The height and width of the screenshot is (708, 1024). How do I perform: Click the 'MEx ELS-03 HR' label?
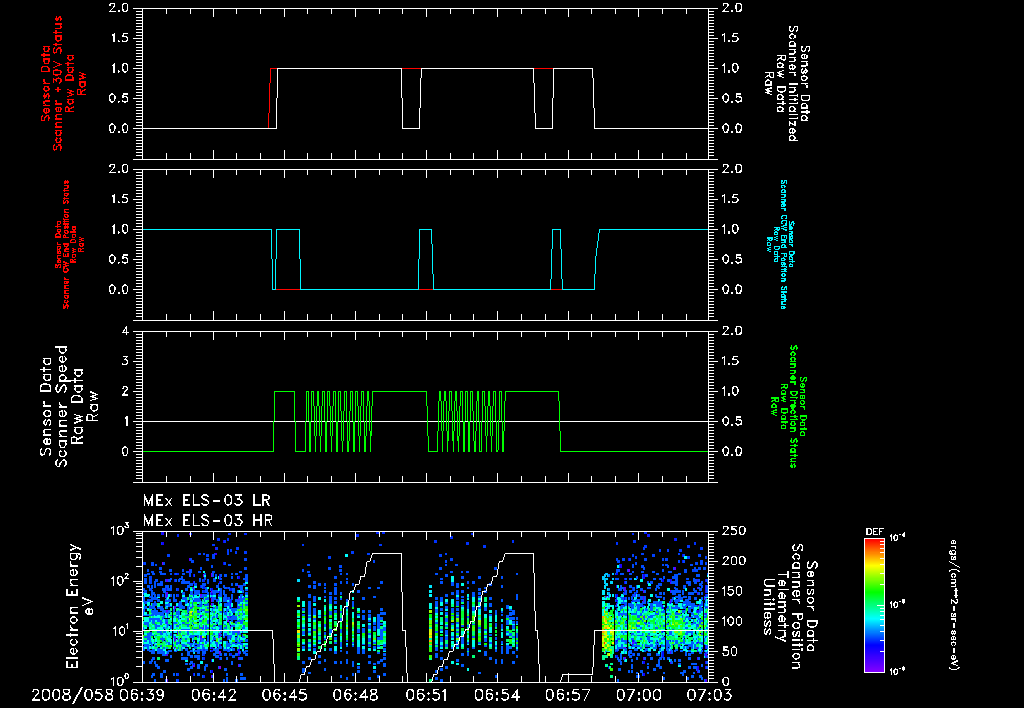pyautogui.click(x=208, y=521)
